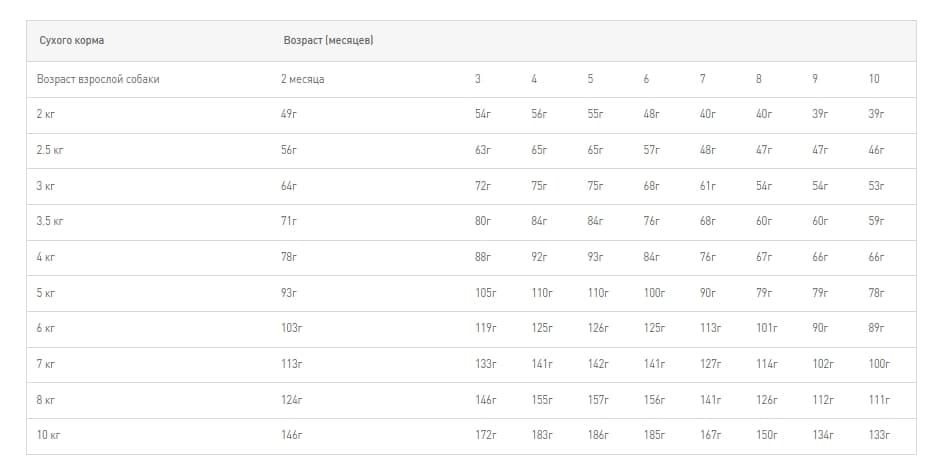Click the "2 месяца" column heading
942x472 pixels.
[302, 79]
